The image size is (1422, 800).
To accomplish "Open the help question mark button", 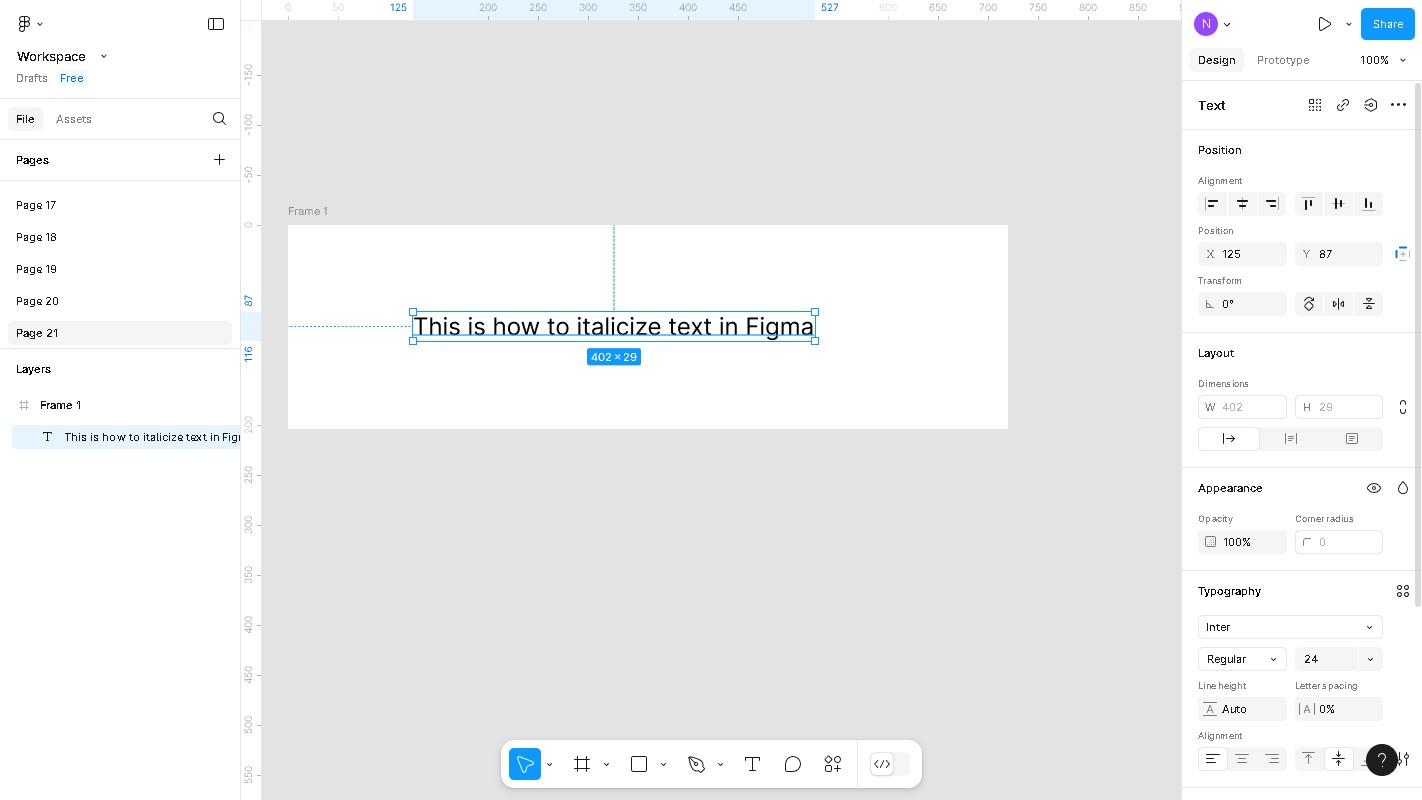I will pyautogui.click(x=1381, y=759).
